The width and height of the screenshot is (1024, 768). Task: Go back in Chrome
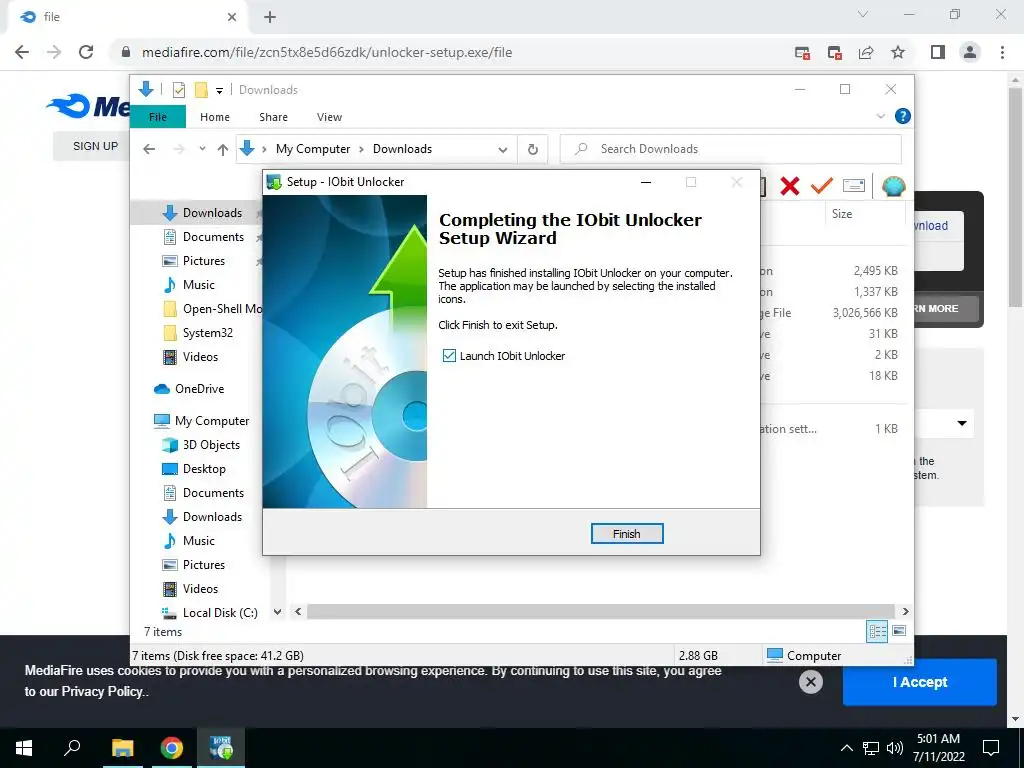coord(22,52)
